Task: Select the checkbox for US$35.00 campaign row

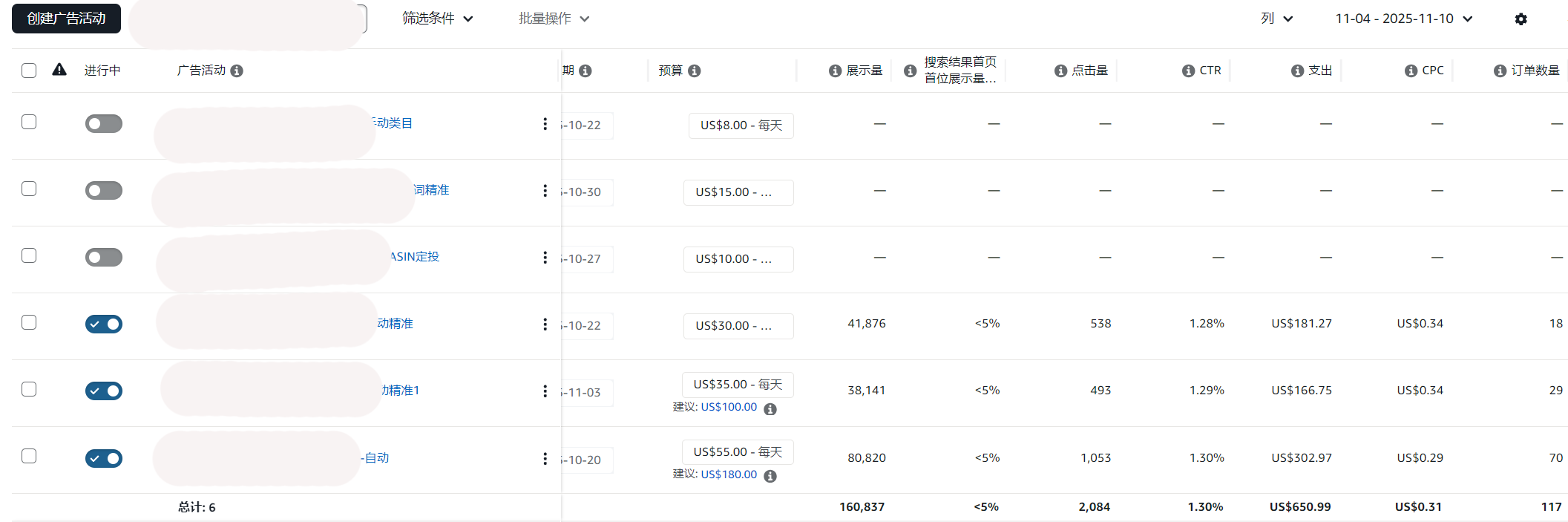Action: coord(29,389)
